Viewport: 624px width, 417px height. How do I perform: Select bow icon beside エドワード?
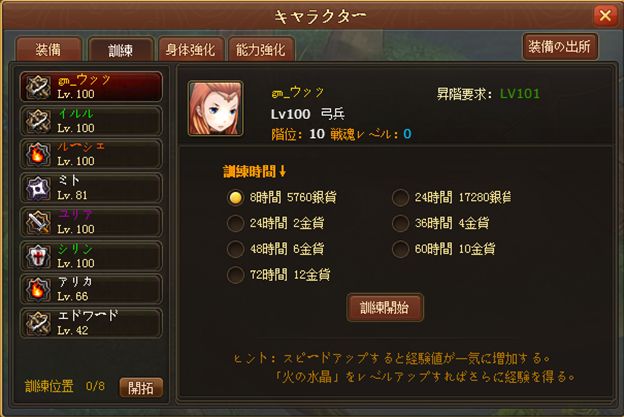pyautogui.click(x=38, y=323)
